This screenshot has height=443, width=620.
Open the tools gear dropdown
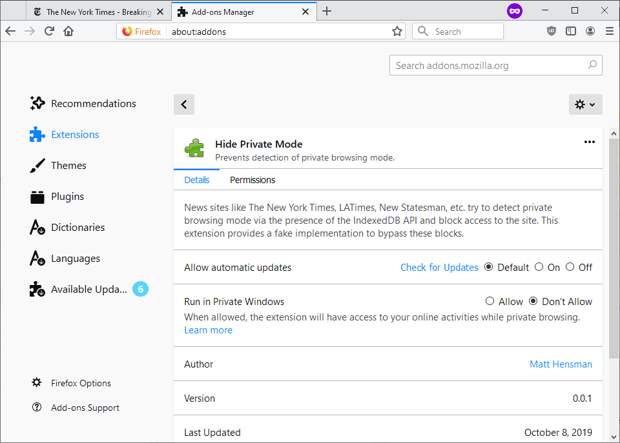(585, 104)
